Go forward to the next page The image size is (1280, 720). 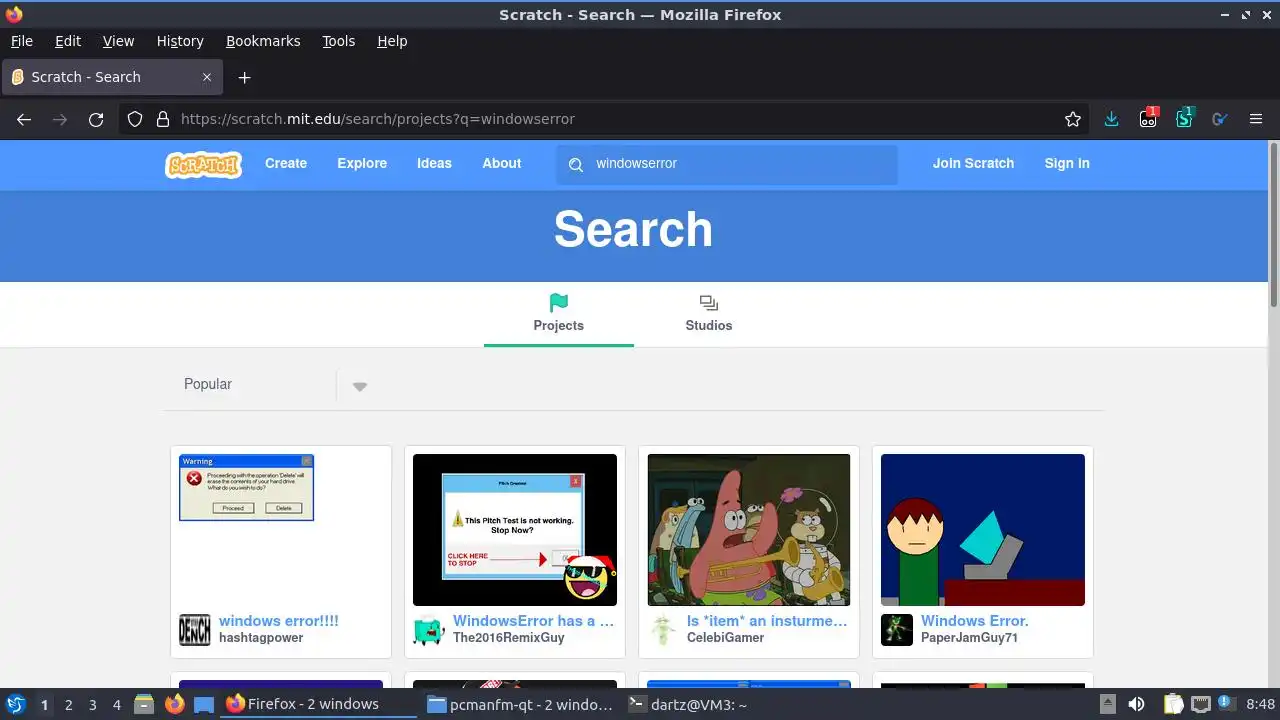(60, 119)
